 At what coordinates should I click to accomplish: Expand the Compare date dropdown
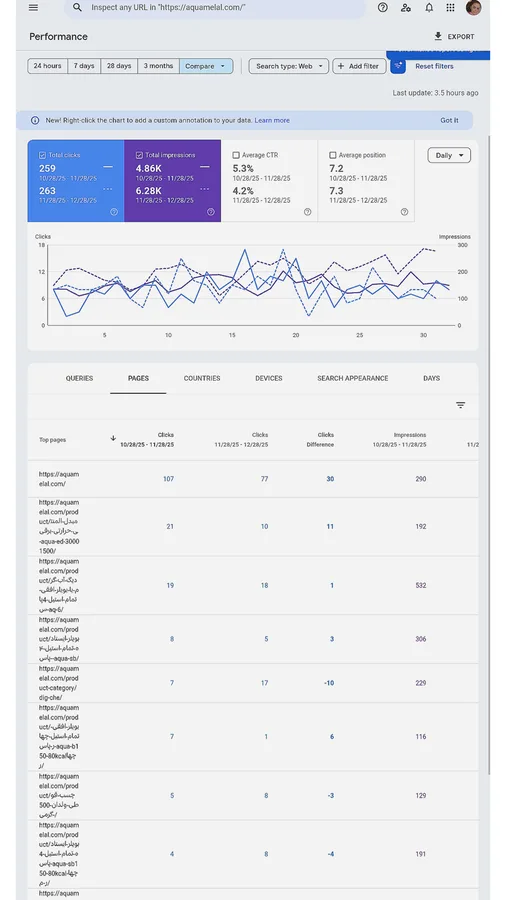206,66
